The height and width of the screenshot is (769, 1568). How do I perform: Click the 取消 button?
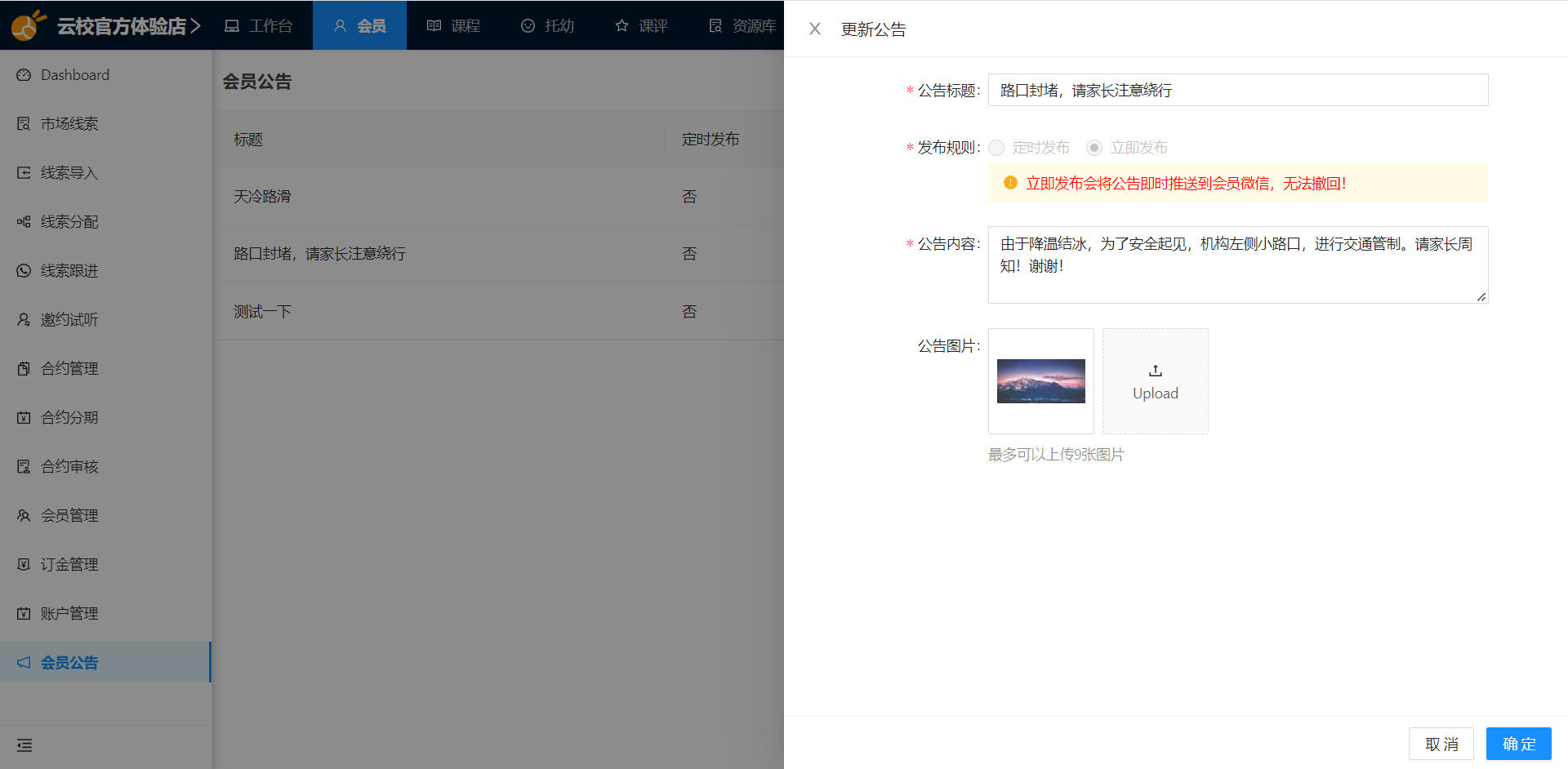point(1441,744)
